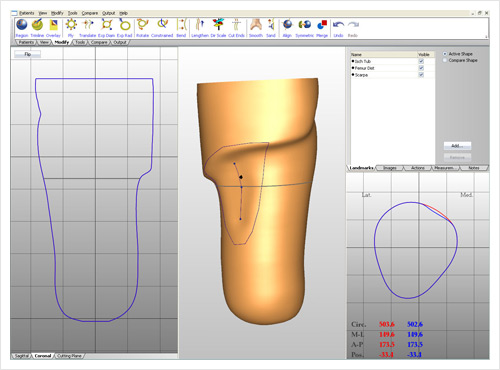Click the red Circ. value 503.6
The height and width of the screenshot is (370, 500).
[x=387, y=324]
